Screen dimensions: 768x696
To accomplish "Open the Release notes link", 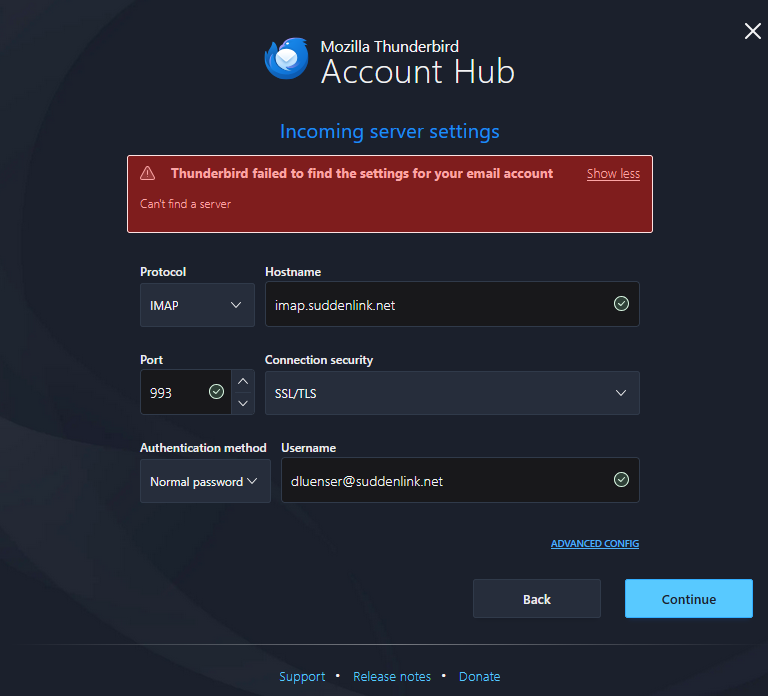I will click(x=392, y=676).
